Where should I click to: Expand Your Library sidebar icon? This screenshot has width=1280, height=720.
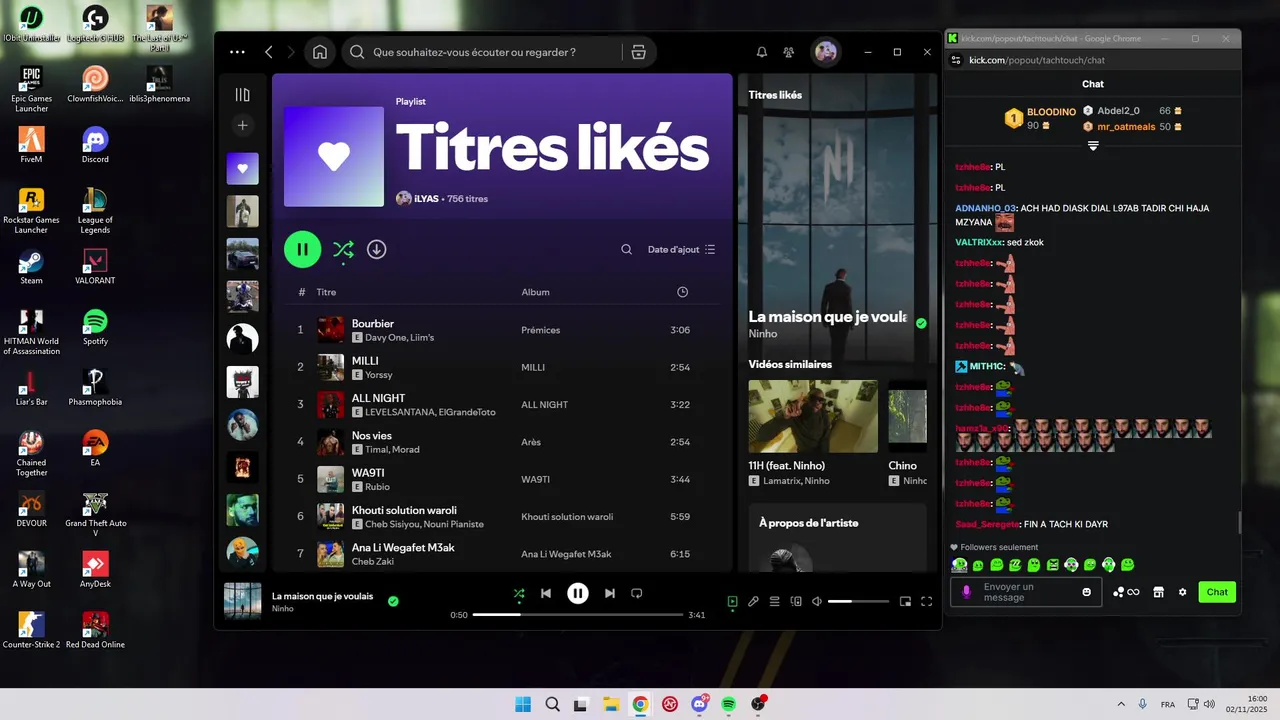[x=242, y=94]
